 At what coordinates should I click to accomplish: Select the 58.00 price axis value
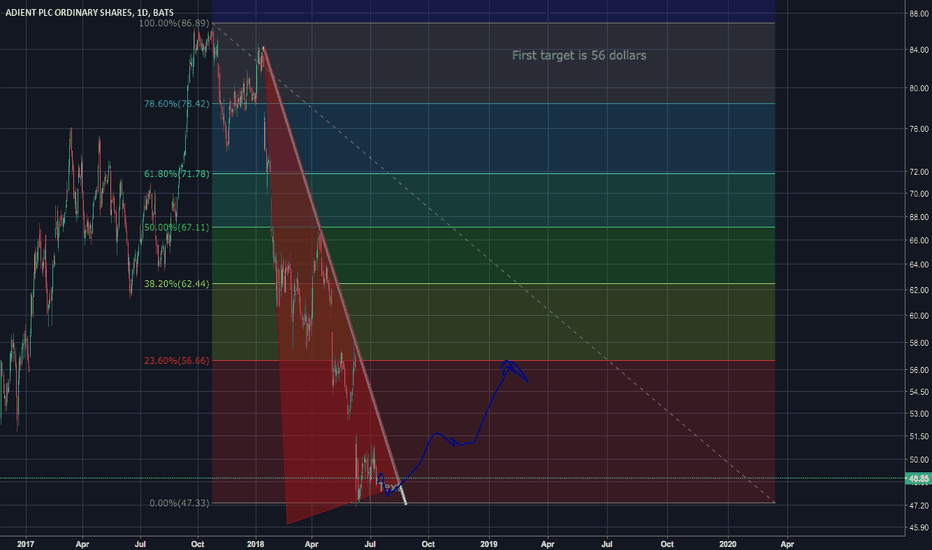click(918, 343)
